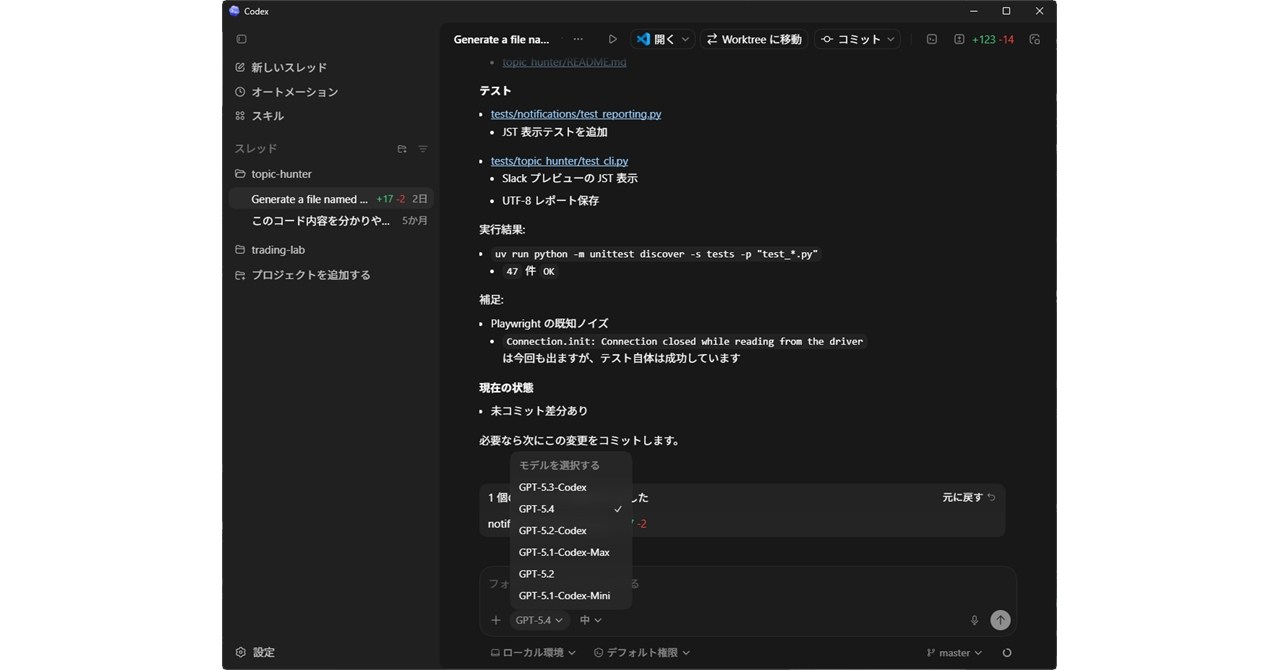The width and height of the screenshot is (1280, 670).
Task: Start a new thread (新しいスレッド)
Action: [x=280, y=67]
